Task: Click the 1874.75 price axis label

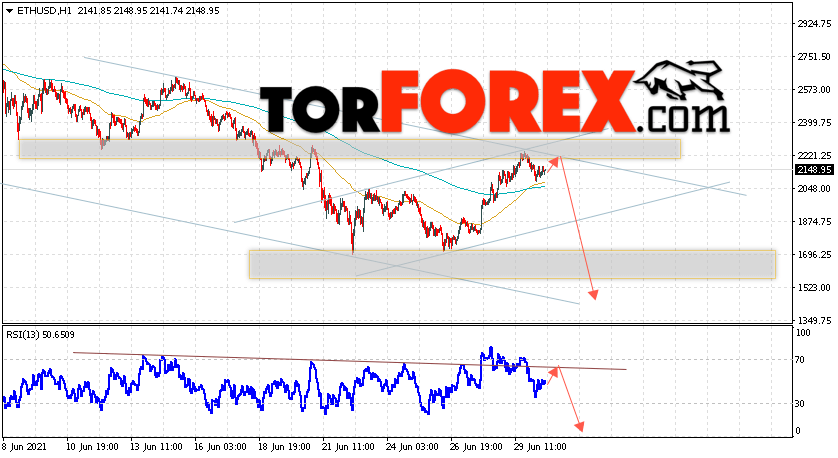Action: point(814,222)
